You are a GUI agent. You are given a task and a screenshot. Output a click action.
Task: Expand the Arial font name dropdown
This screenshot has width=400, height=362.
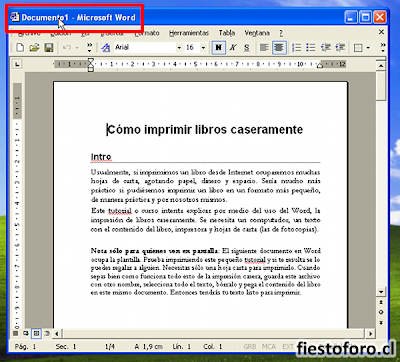pos(179,48)
